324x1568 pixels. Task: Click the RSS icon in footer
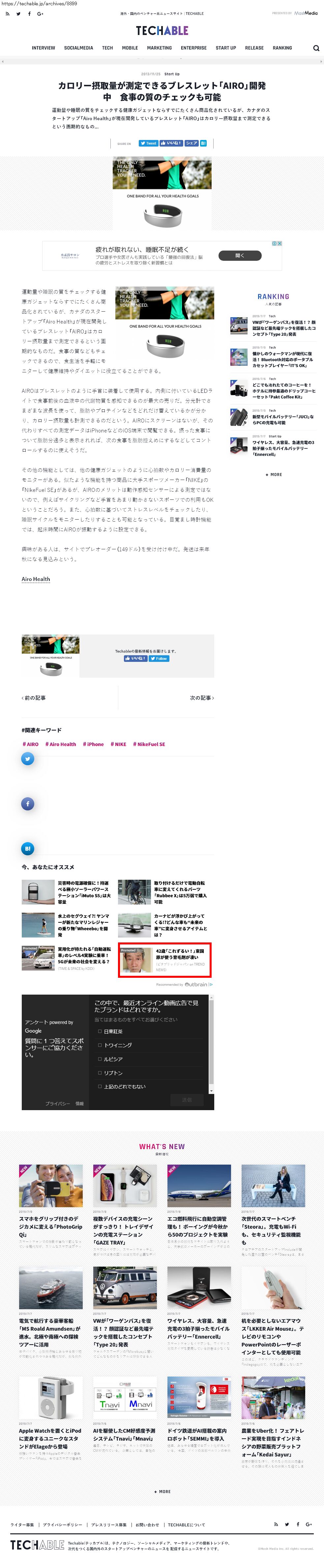tap(276, 1524)
